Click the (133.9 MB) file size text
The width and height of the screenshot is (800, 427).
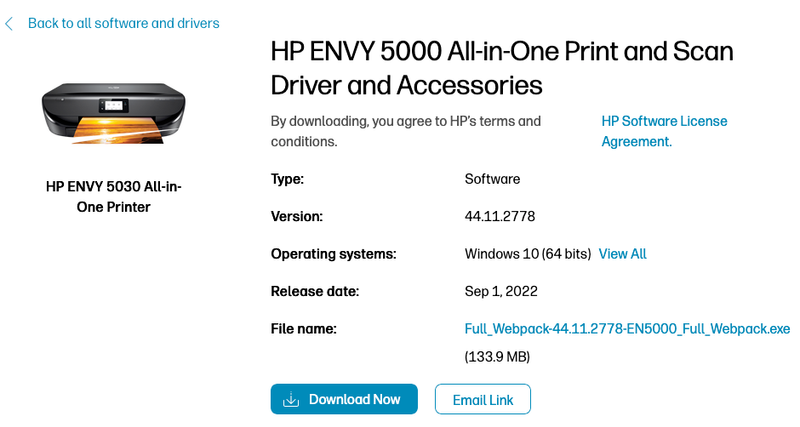tap(497, 357)
